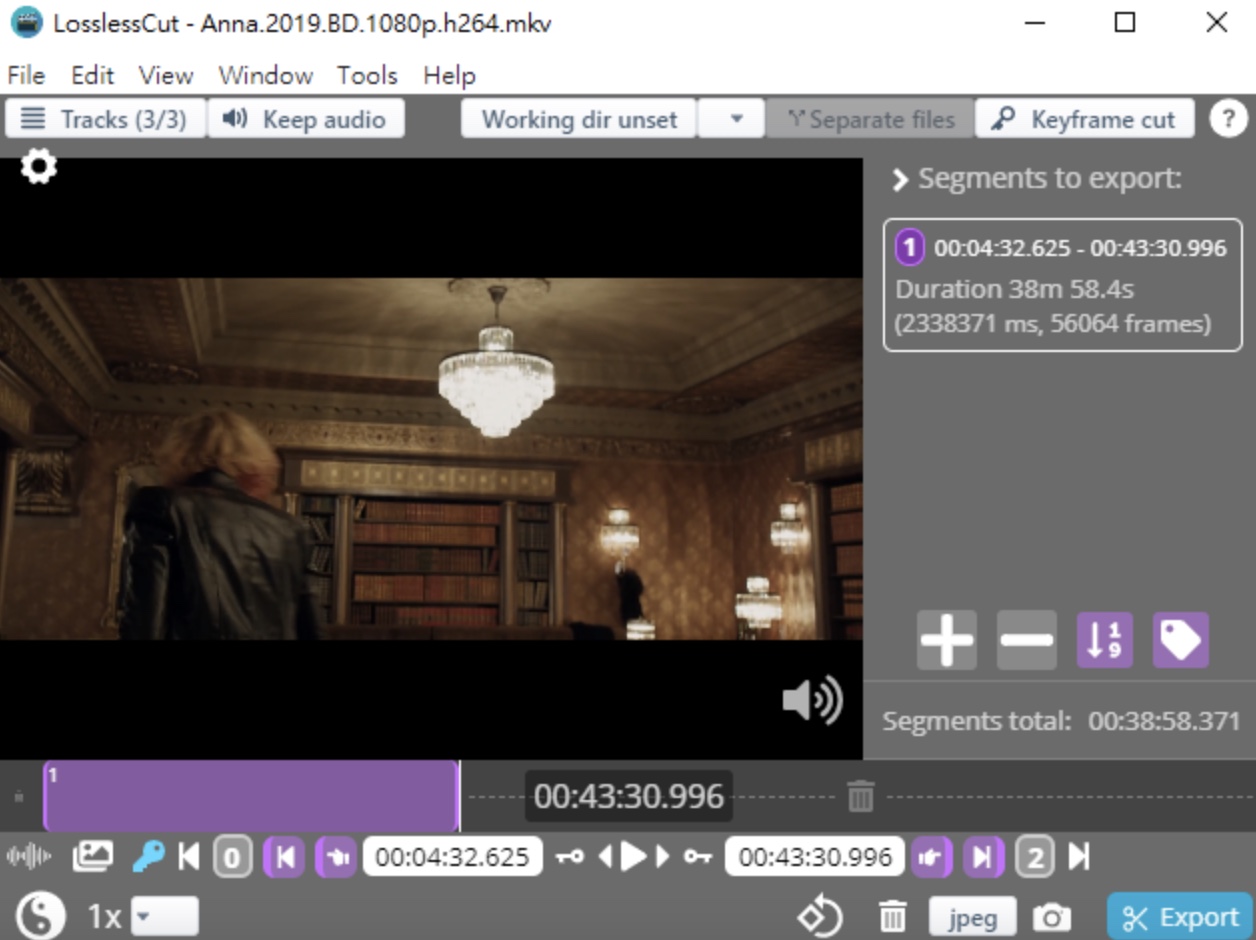
Task: Switch the capture format jpeg button
Action: (972, 916)
